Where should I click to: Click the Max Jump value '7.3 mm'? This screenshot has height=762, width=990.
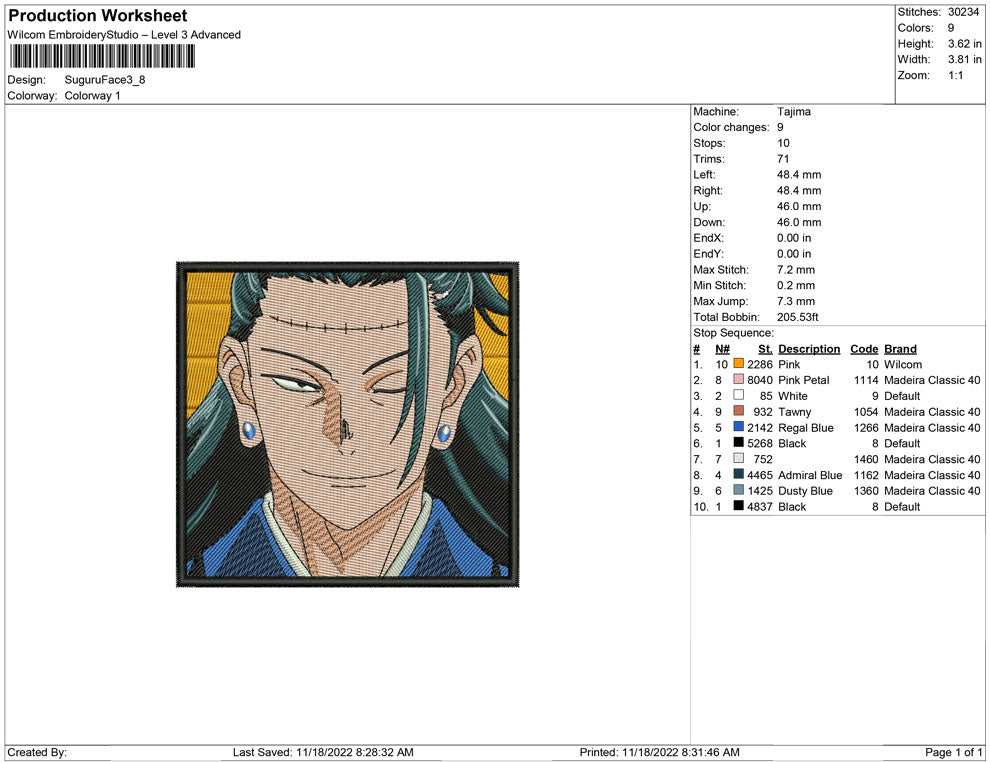click(796, 301)
